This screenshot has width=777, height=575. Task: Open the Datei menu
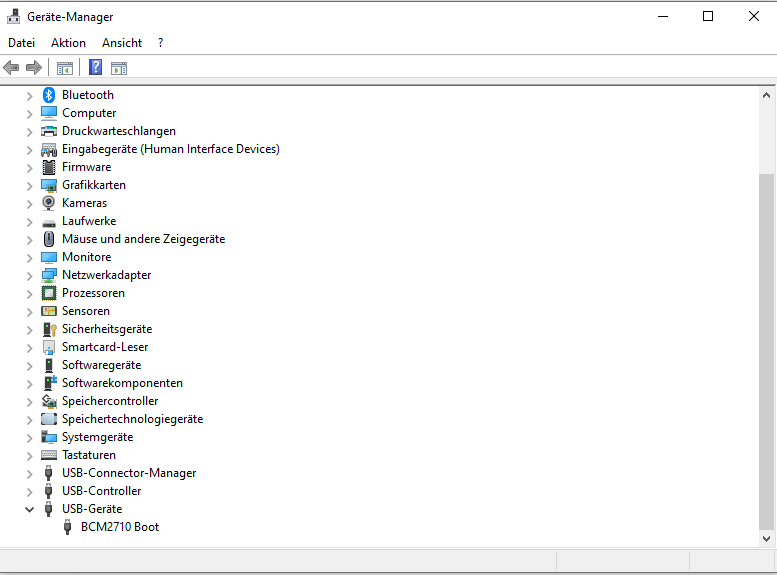[21, 43]
